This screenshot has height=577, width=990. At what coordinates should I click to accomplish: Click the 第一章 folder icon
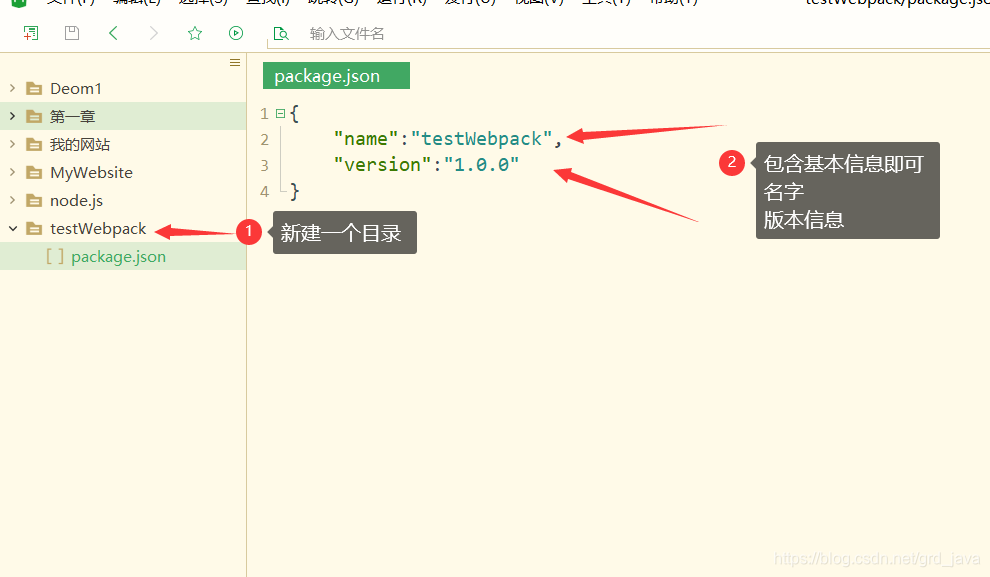[x=34, y=116]
